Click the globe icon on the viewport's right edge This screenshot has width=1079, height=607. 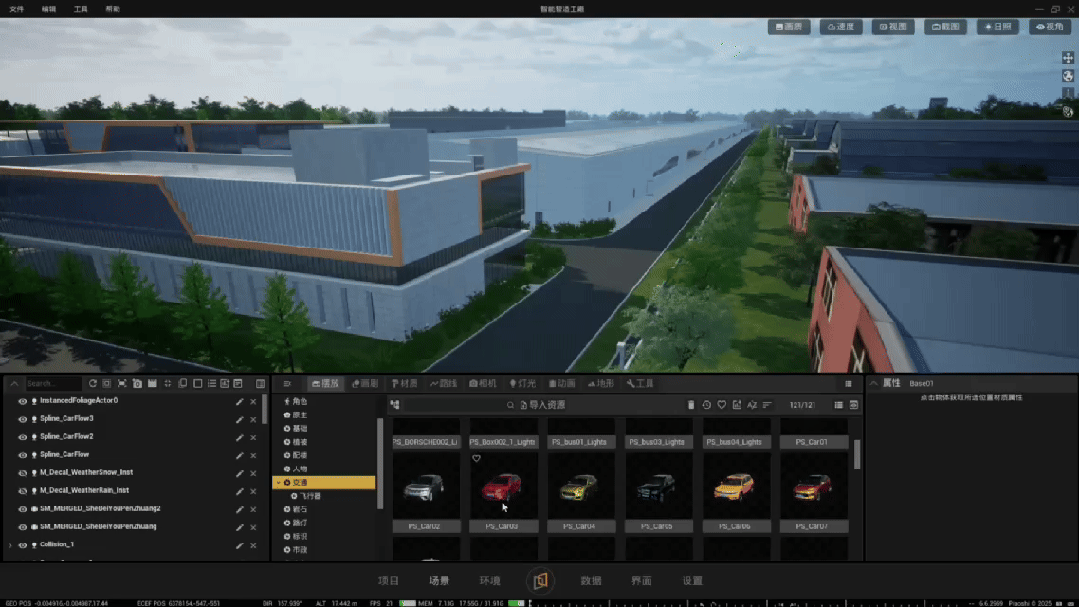click(x=1067, y=76)
